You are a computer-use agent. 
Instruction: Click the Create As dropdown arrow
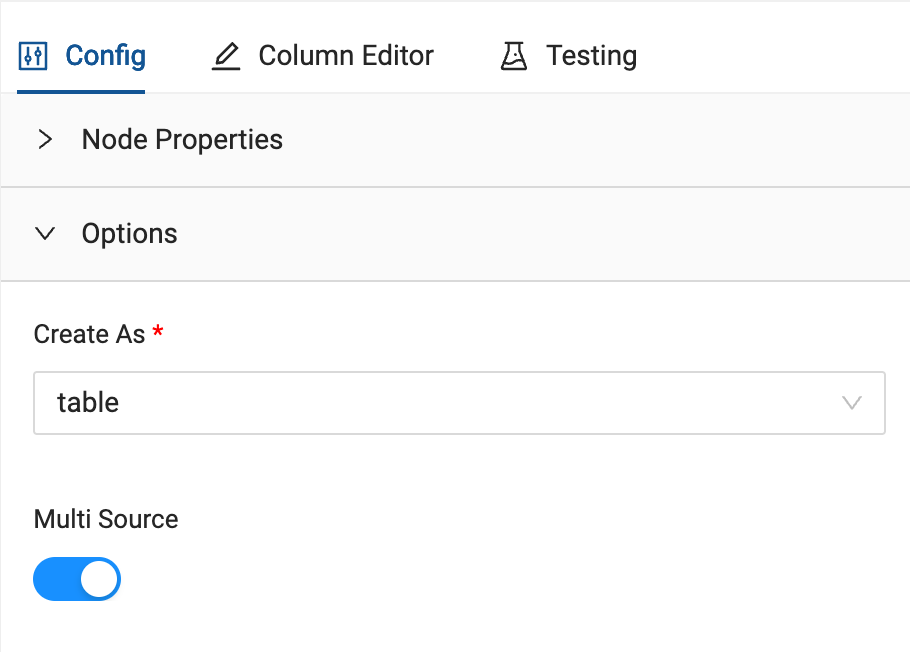point(852,403)
